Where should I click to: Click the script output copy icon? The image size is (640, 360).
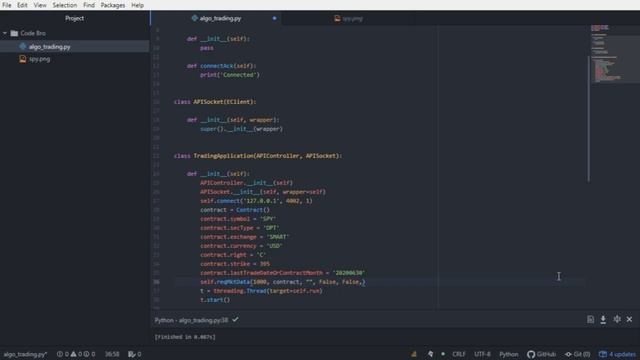click(x=590, y=320)
